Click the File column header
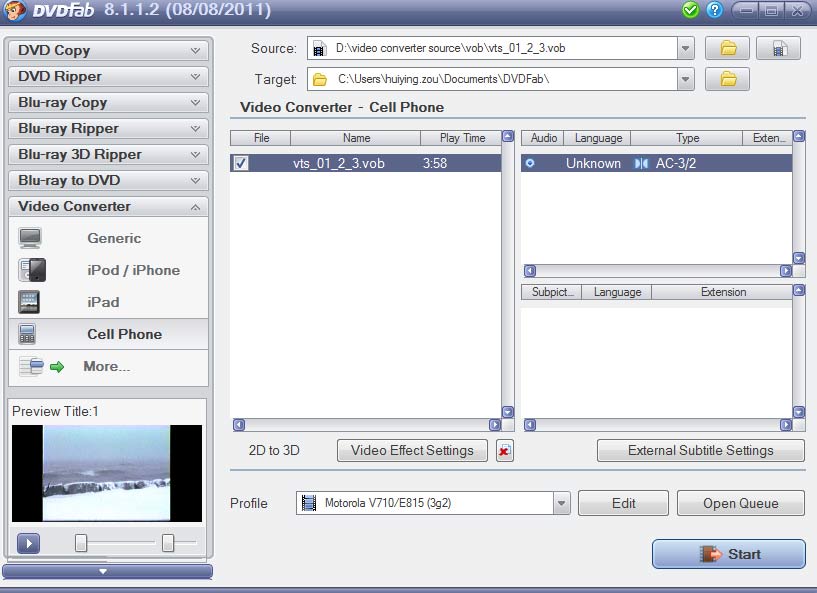The image size is (817, 593). click(x=261, y=138)
